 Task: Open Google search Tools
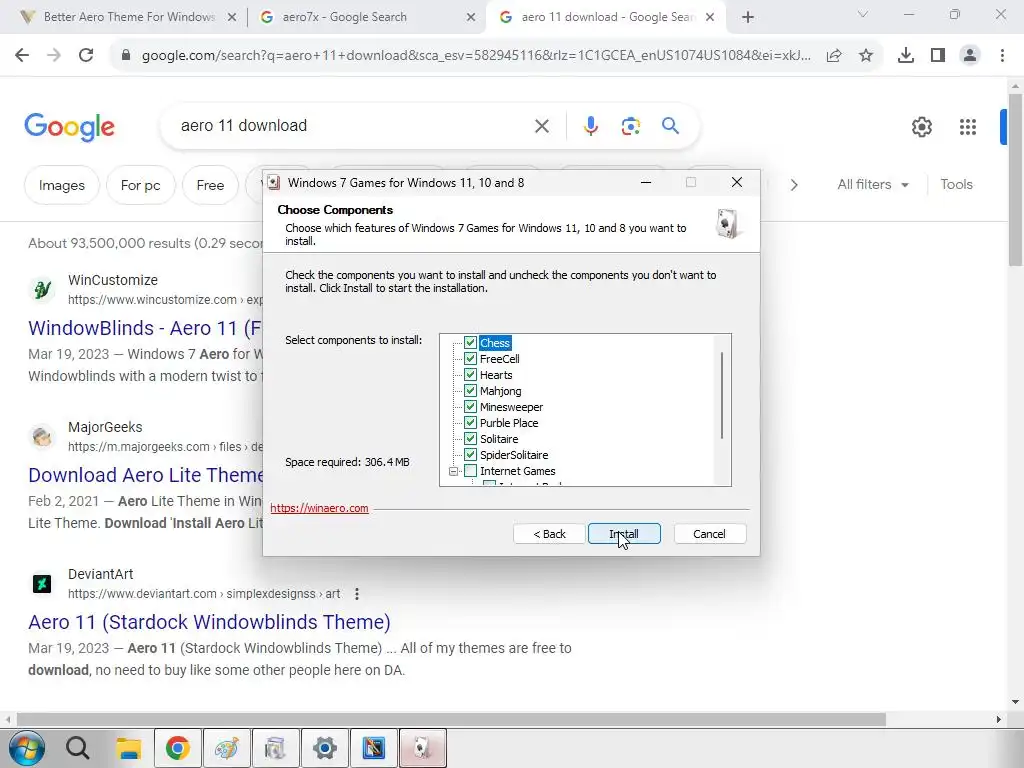click(956, 184)
